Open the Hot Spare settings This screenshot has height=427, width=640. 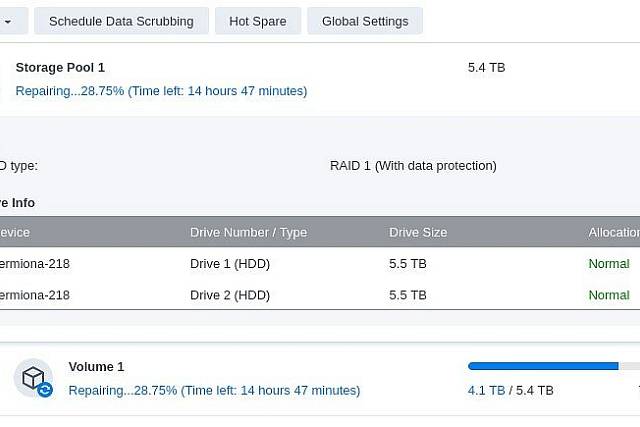point(257,21)
